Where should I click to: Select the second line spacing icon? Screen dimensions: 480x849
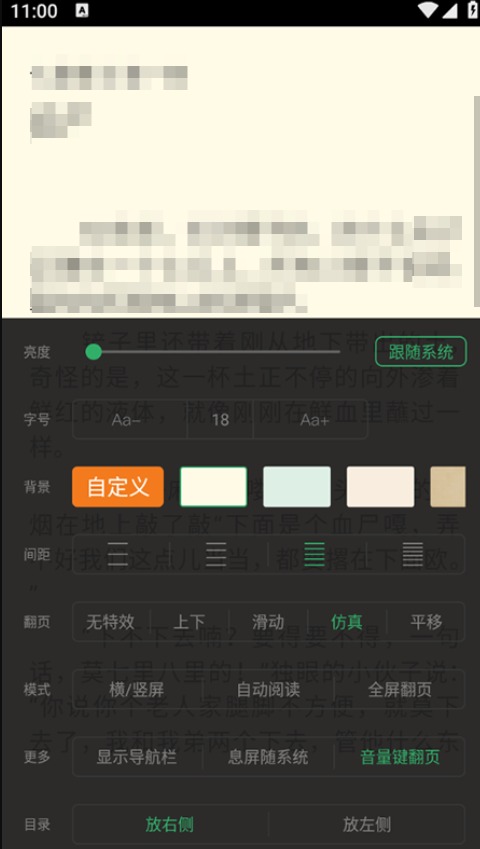216,554
